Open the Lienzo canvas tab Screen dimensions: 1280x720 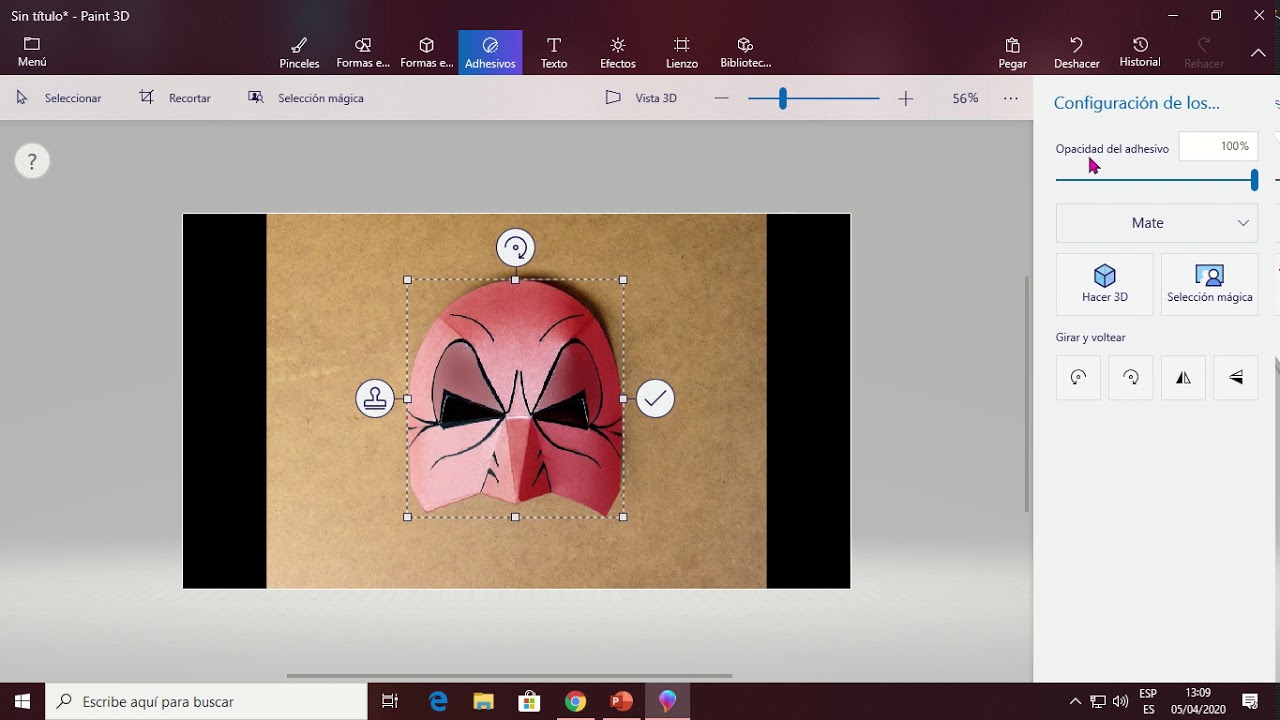682,53
